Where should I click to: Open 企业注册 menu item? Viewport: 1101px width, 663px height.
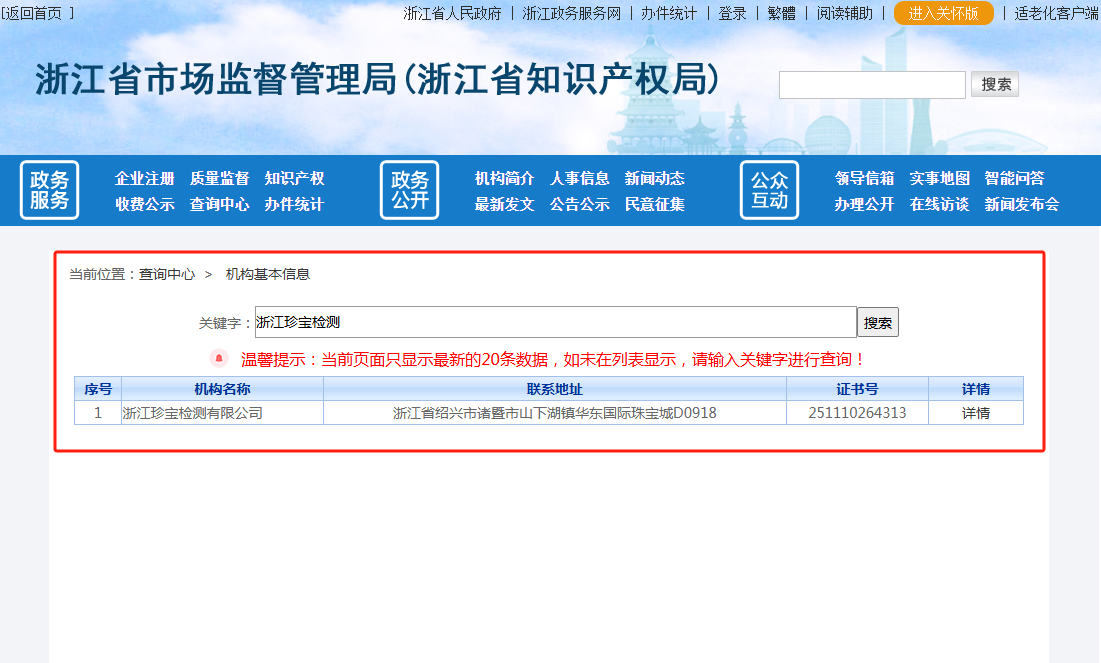[145, 178]
